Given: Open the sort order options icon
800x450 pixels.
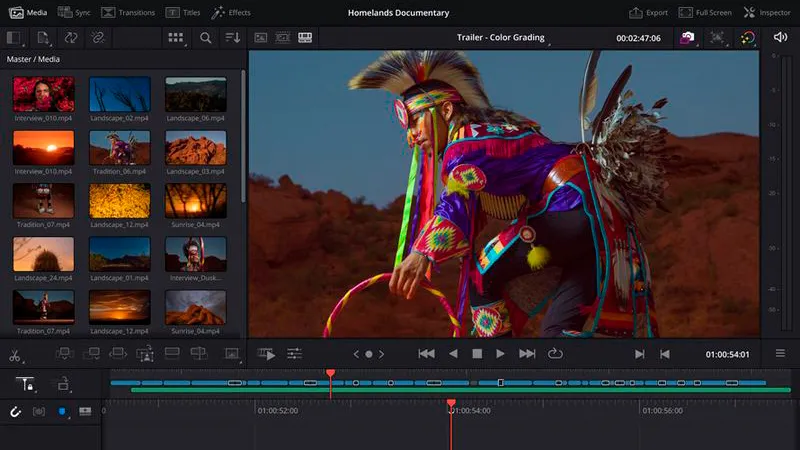Looking at the screenshot, I should pos(233,38).
